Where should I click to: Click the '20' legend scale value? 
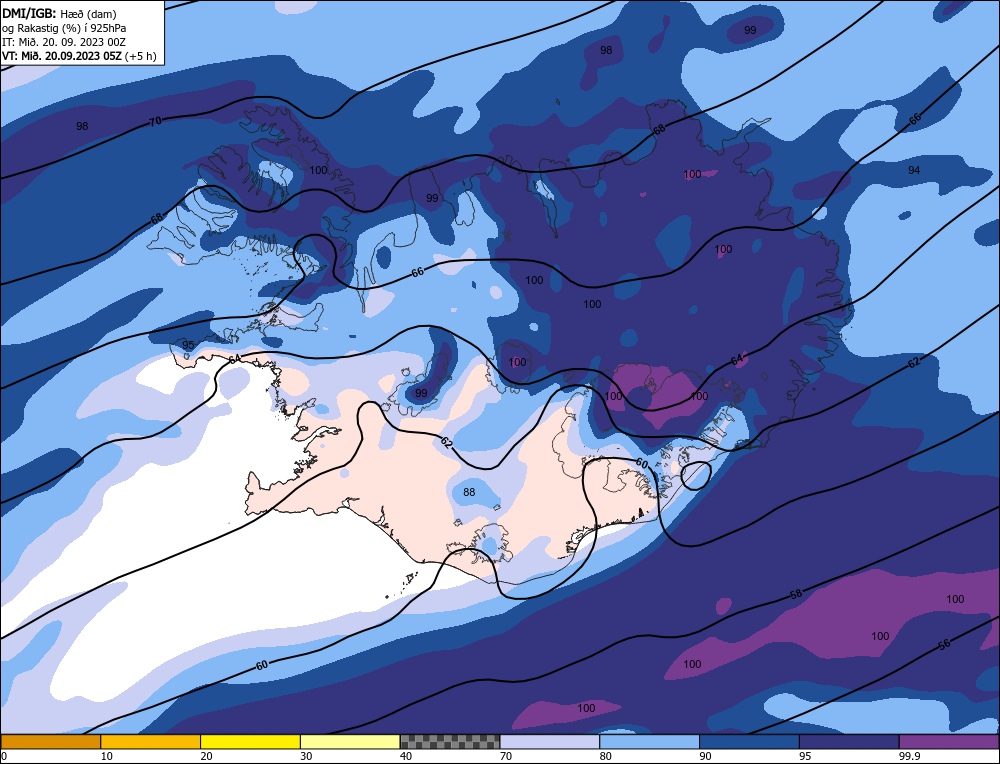tap(206, 756)
